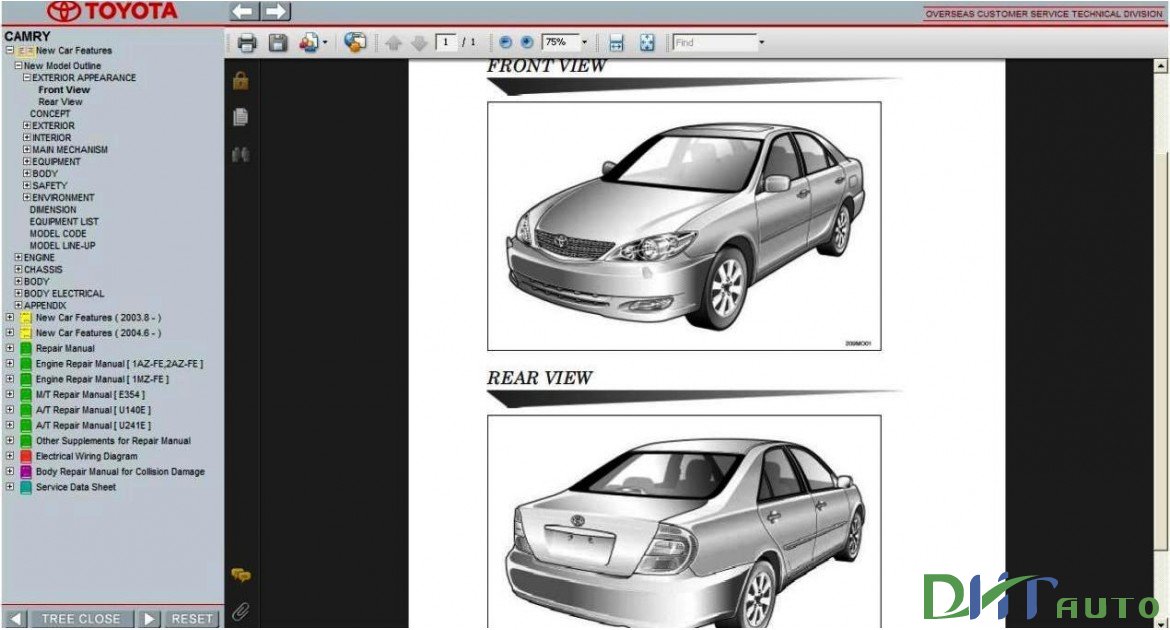Expand the ENVIRONMENT tree node
Screen dimensions: 1170x630
coord(27,197)
